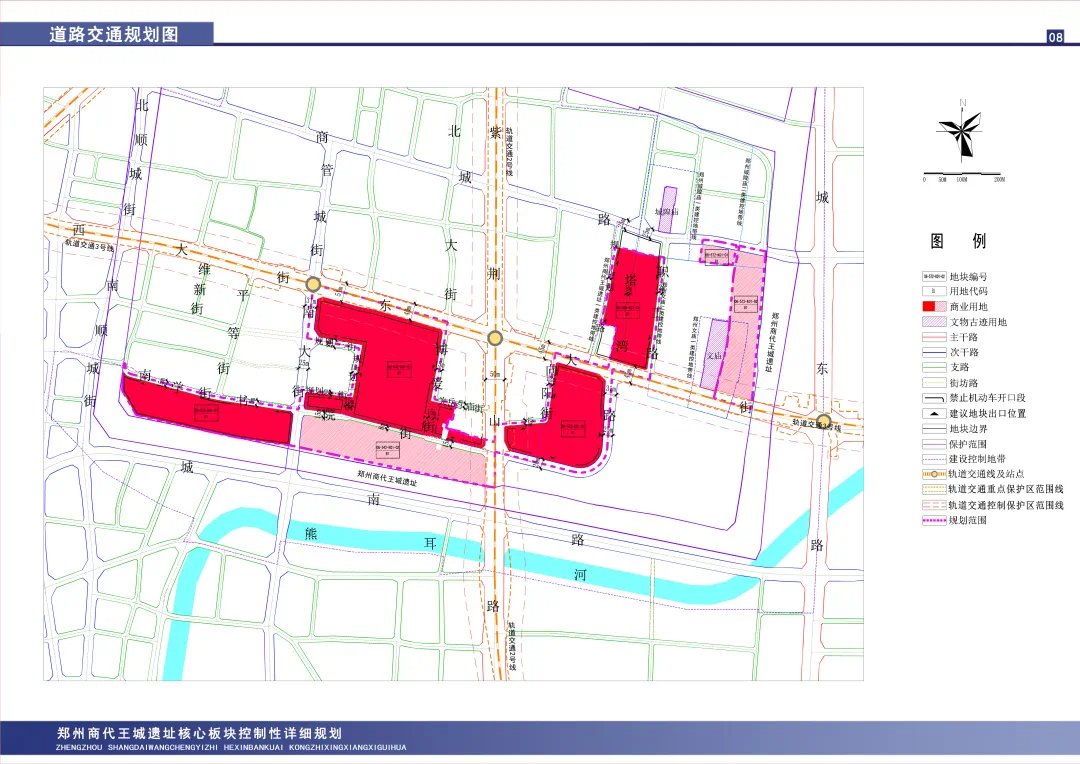Click the north arrow compass rose
1080x764 pixels.
pyautogui.click(x=960, y=130)
